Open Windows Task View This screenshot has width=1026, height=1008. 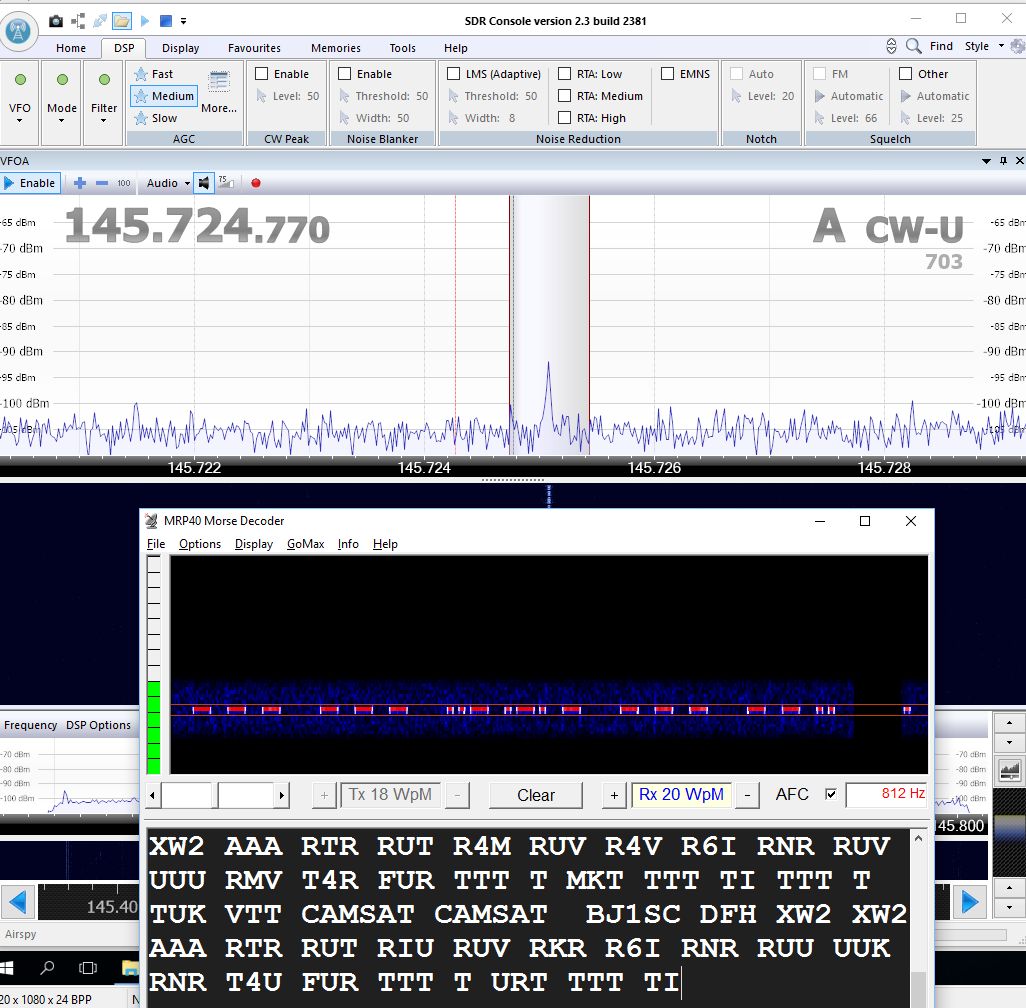tap(88, 967)
